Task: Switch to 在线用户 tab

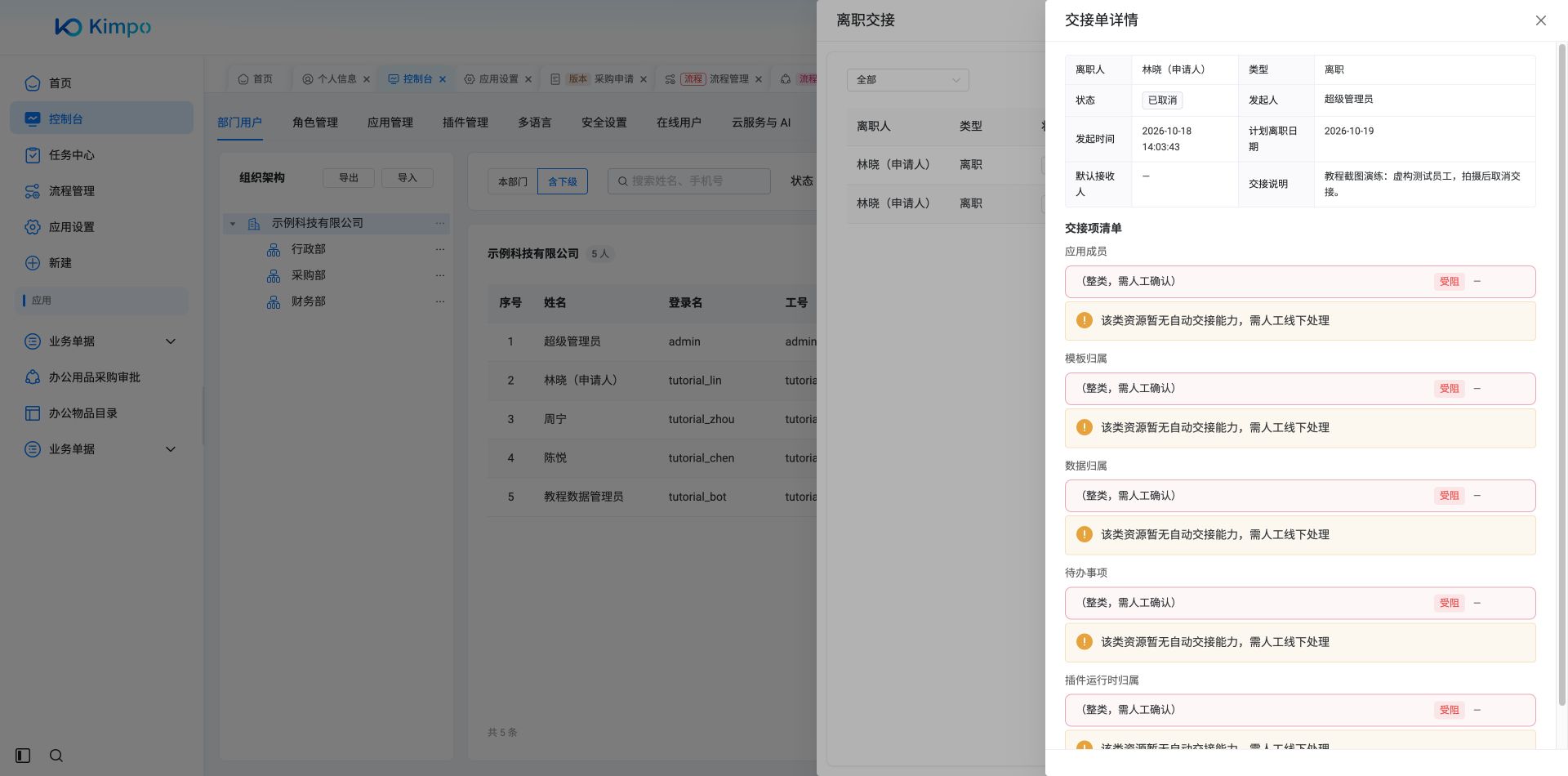Action: tap(679, 123)
